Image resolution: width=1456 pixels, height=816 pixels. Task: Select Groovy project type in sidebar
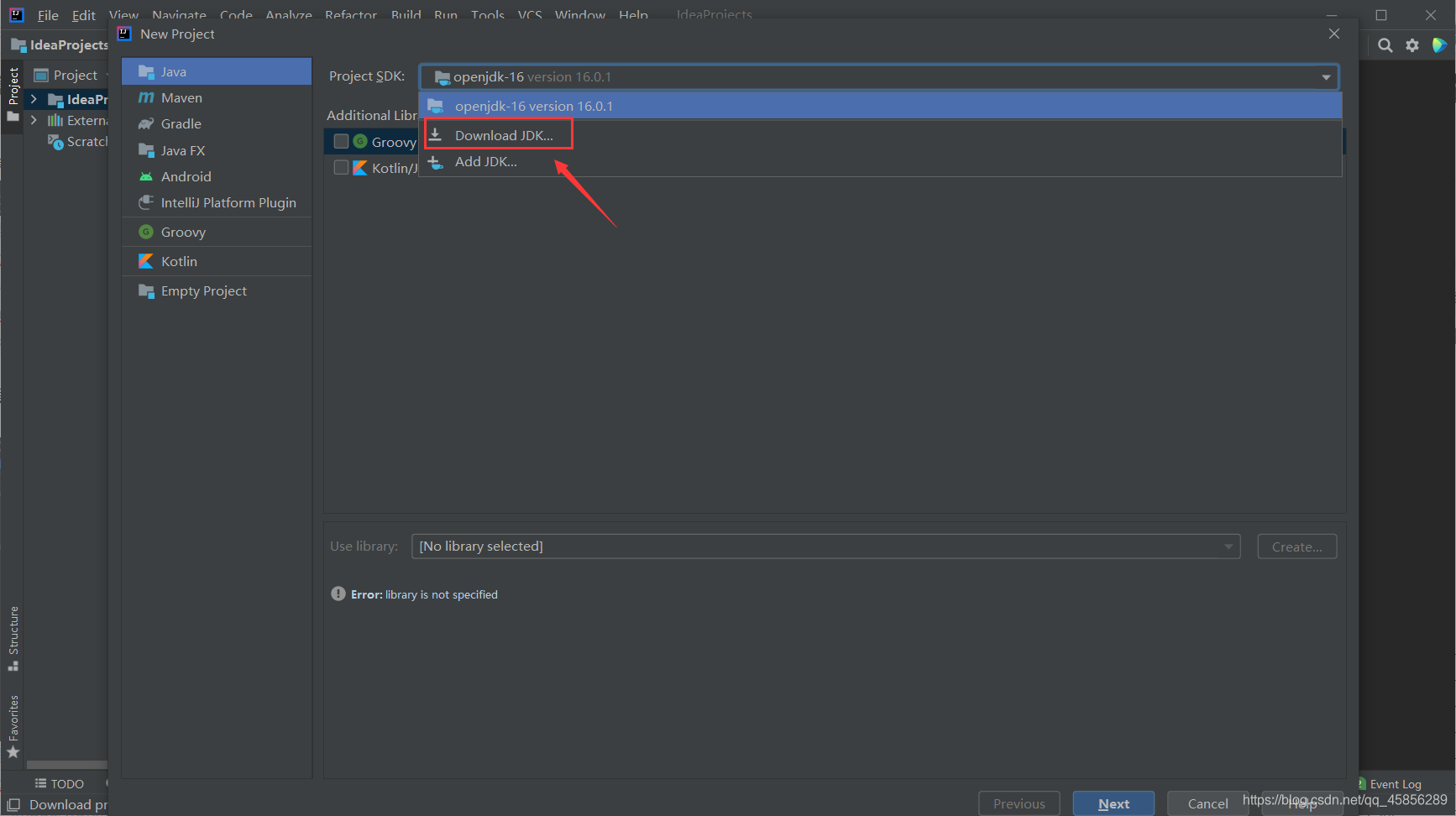pyautogui.click(x=217, y=232)
